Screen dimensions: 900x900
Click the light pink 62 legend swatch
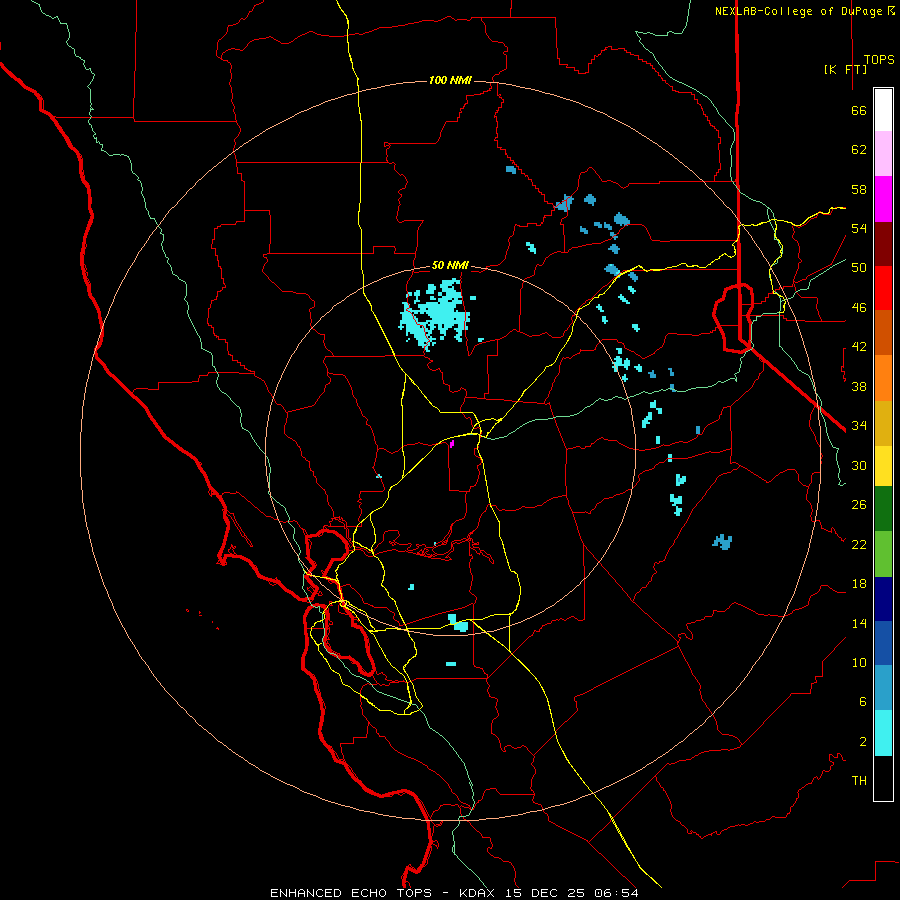(x=883, y=154)
